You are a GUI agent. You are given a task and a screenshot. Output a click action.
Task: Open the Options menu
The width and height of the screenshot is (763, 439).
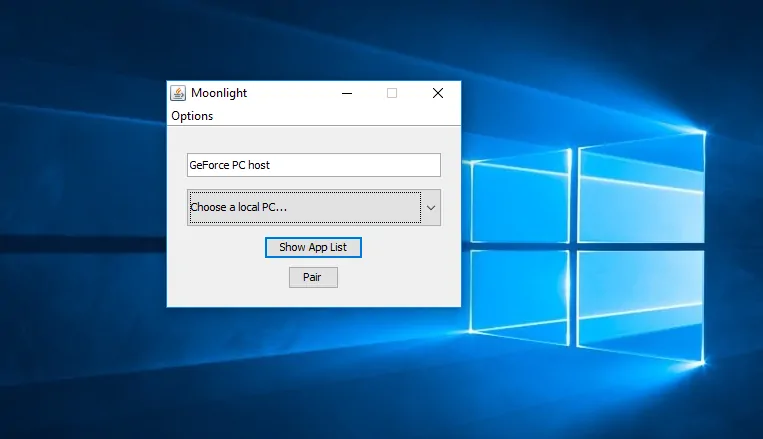tap(192, 116)
